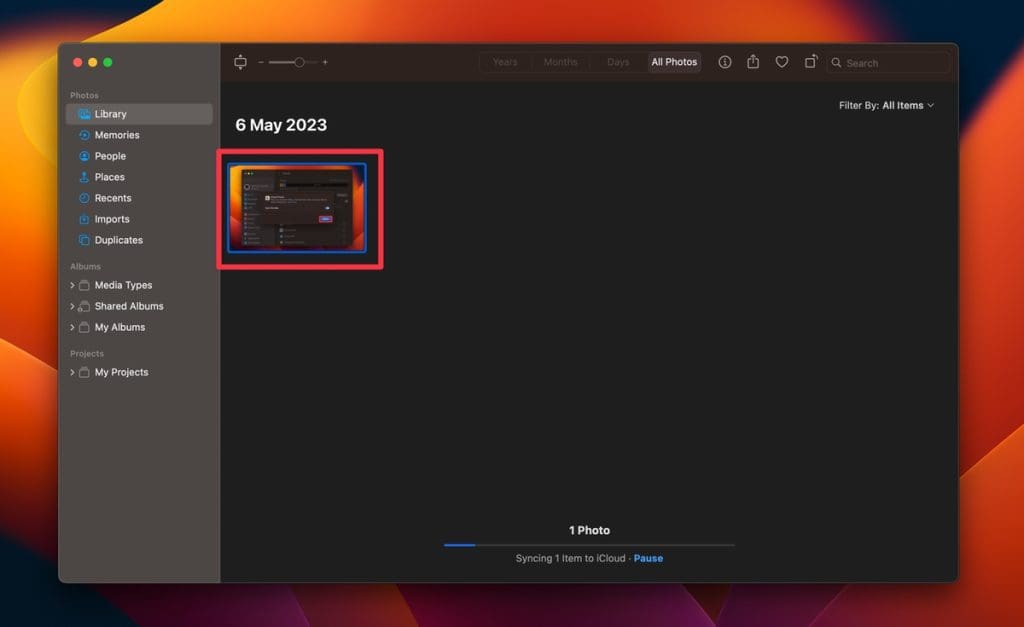The image size is (1024, 627).
Task: Click the aspect ratio zoom toggle icon
Action: (x=240, y=62)
